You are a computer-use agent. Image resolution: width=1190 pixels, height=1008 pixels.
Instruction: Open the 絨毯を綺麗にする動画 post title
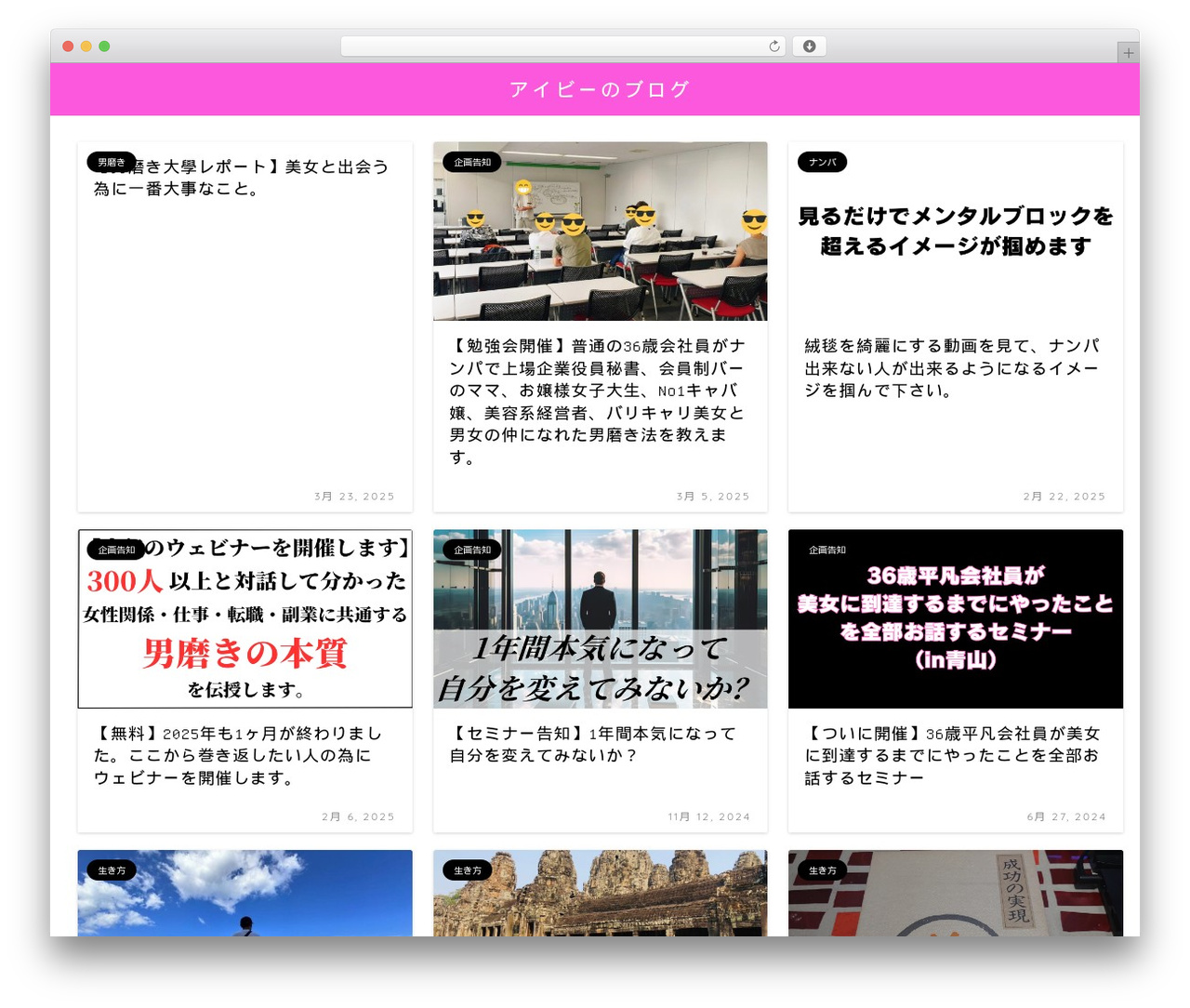953,368
